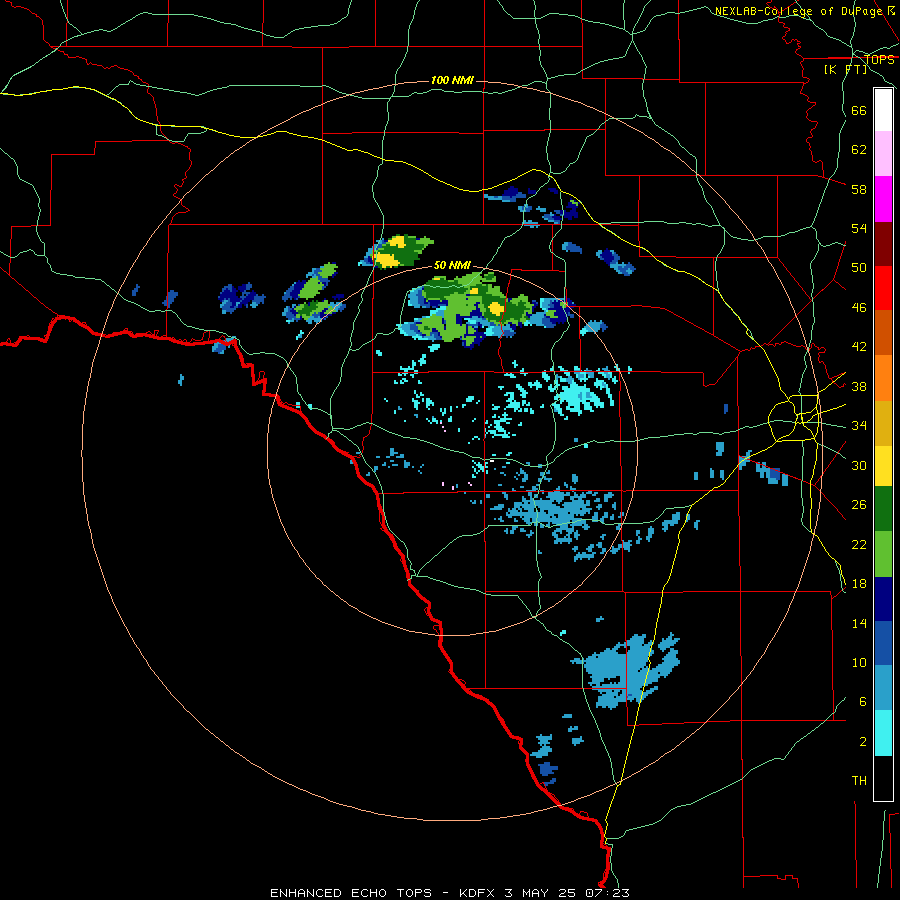Click the legend value "22"
This screenshot has height=900, width=900.
[859, 545]
